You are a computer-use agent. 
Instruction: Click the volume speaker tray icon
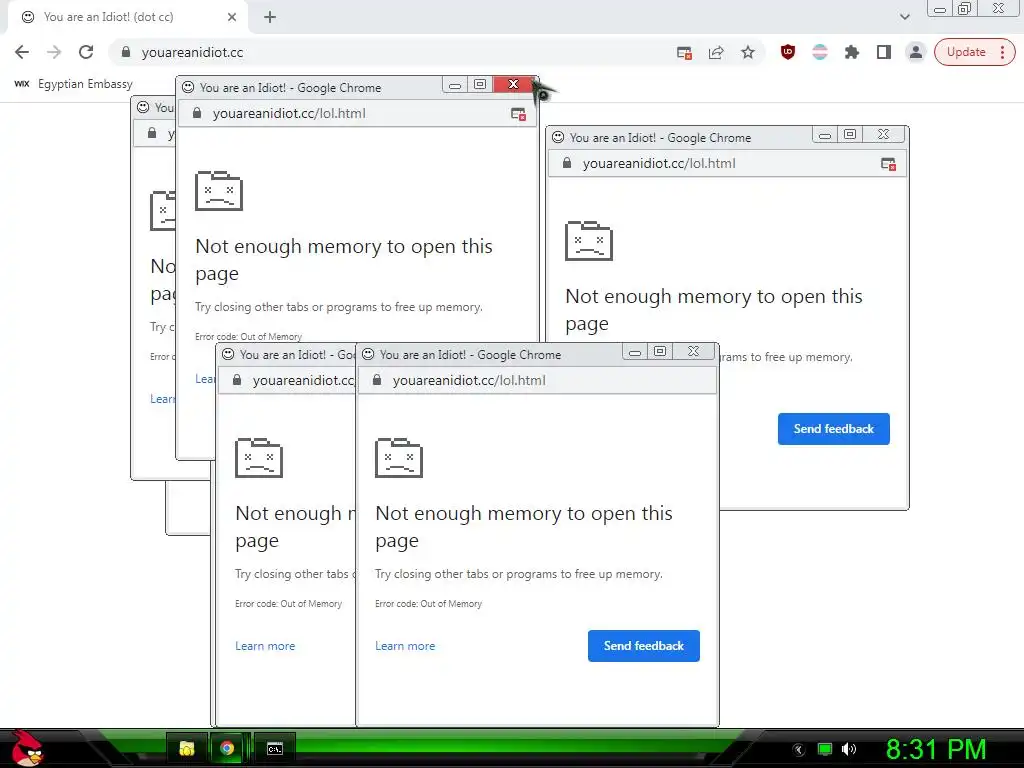click(848, 749)
